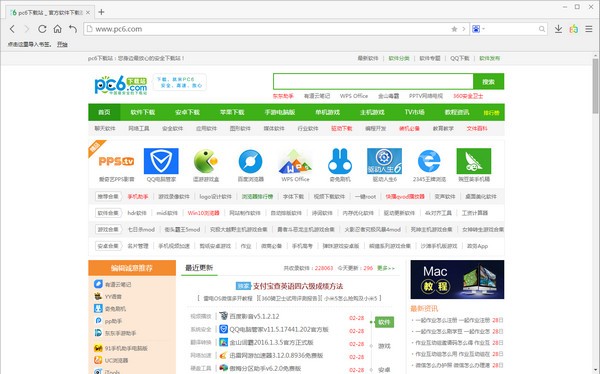Open the 驱动下载 red category link
The height and width of the screenshot is (374, 600).
click(342, 129)
